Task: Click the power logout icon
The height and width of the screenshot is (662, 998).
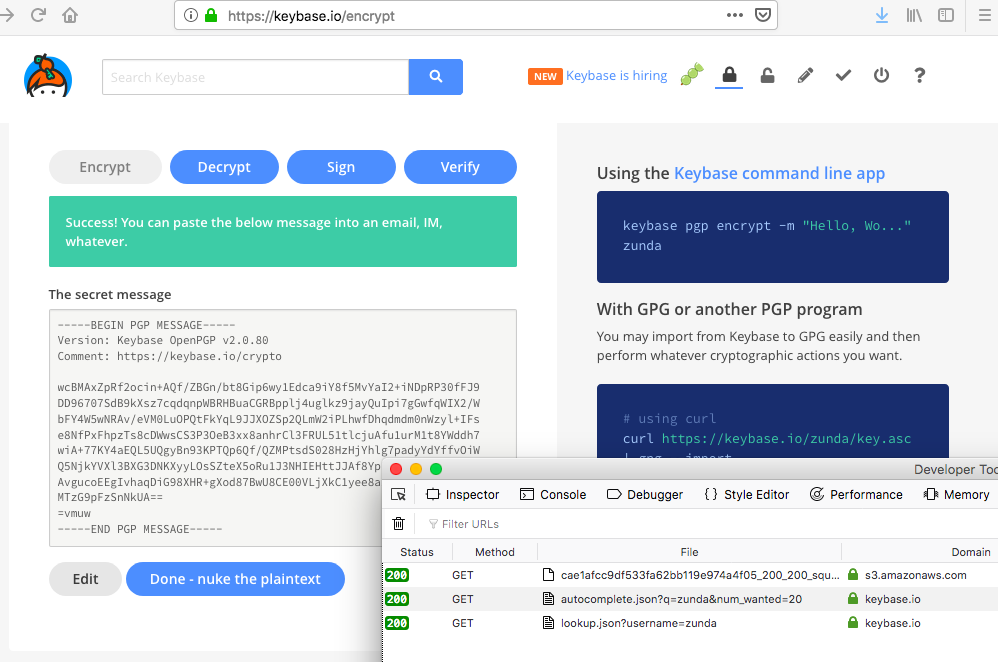Action: click(881, 75)
